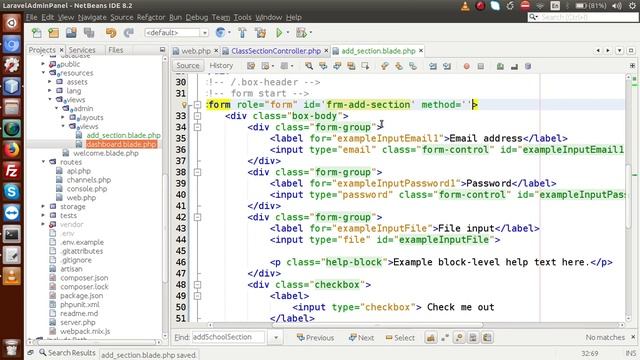Expand the storage folder node

[43, 207]
